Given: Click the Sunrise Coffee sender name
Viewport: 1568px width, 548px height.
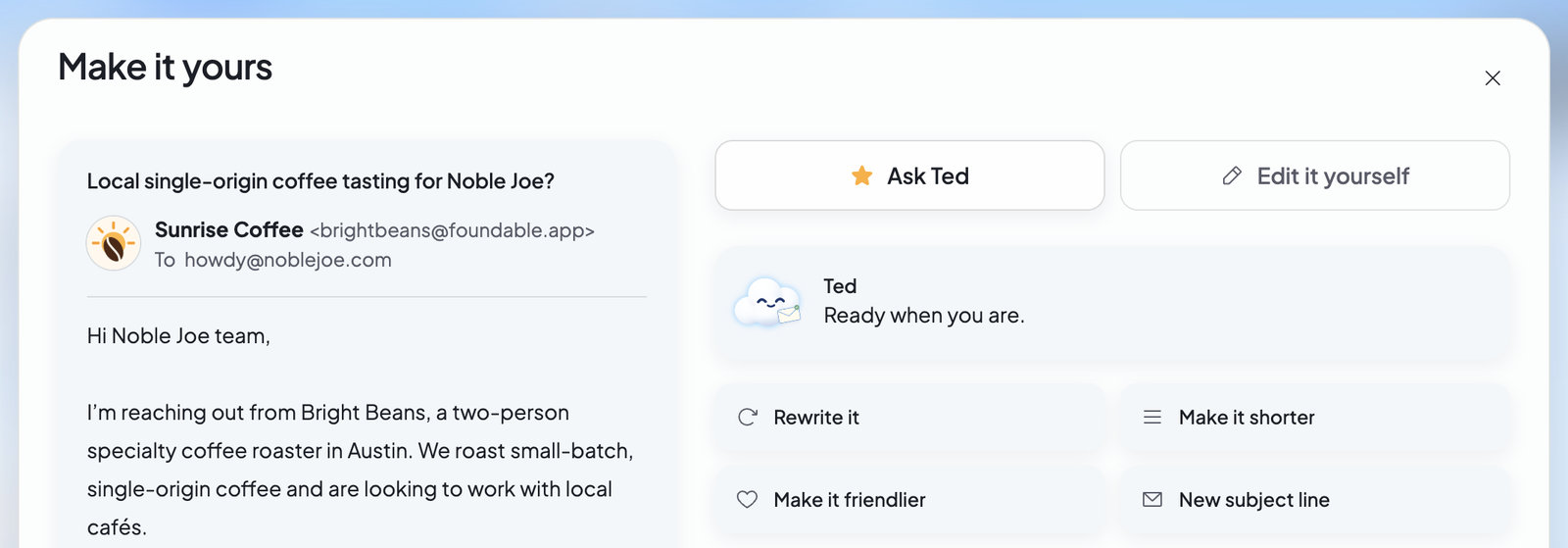Looking at the screenshot, I should pos(229,229).
